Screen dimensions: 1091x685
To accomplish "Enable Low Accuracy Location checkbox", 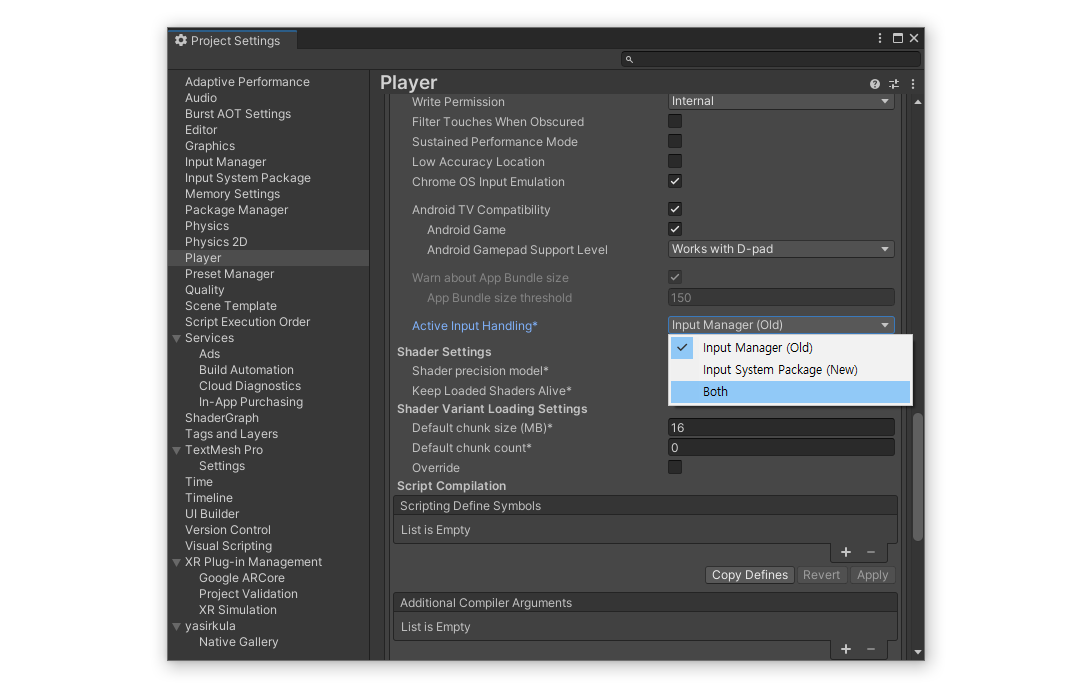I will [675, 162].
